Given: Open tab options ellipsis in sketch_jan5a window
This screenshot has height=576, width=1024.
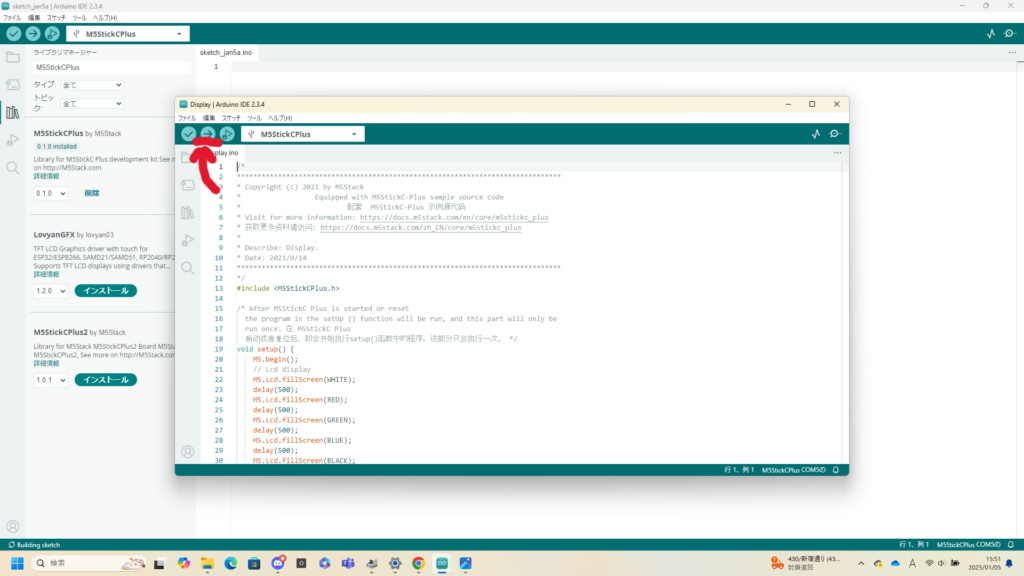Looking at the screenshot, I should (1012, 53).
